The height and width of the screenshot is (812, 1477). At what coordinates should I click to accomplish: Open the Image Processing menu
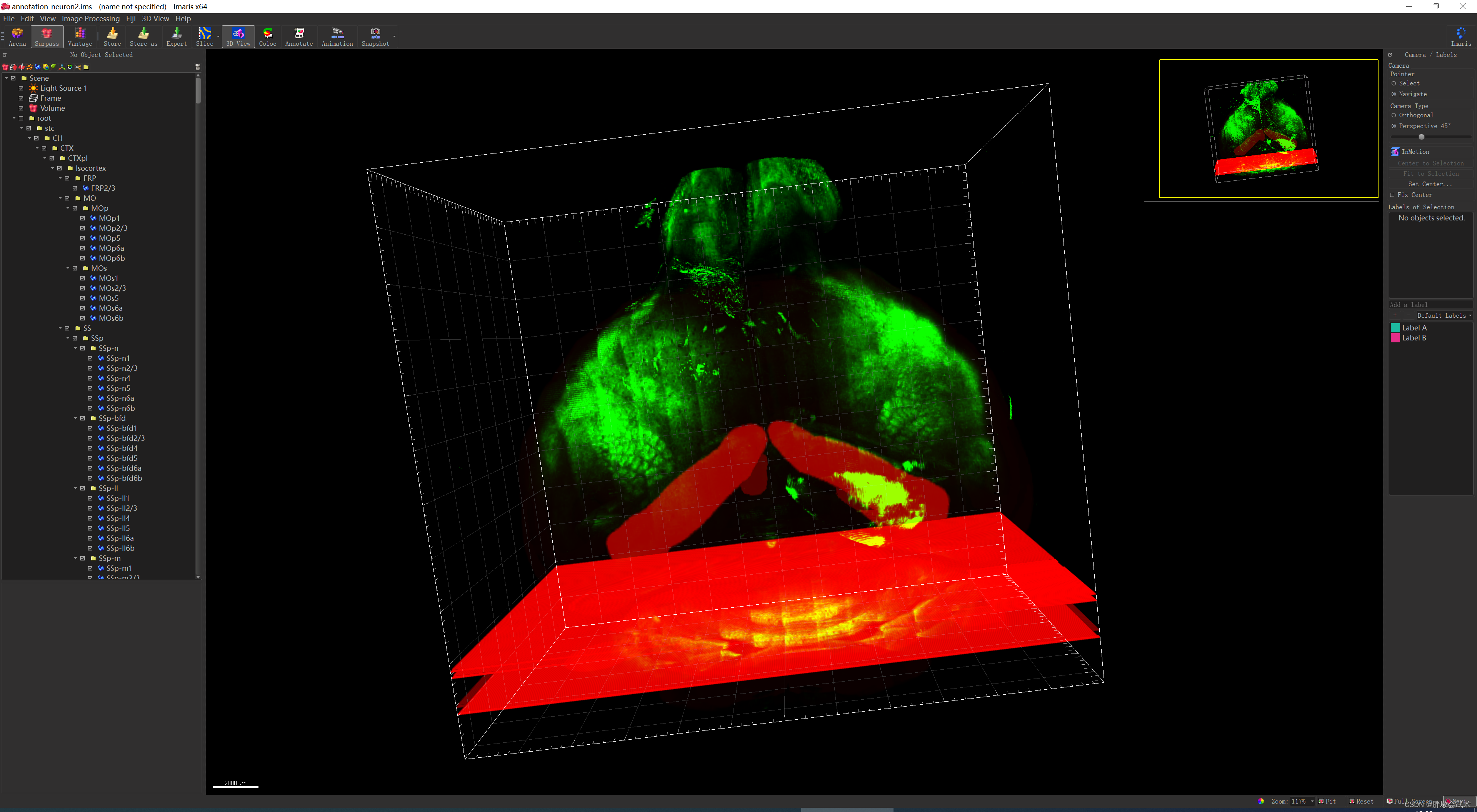coord(91,18)
